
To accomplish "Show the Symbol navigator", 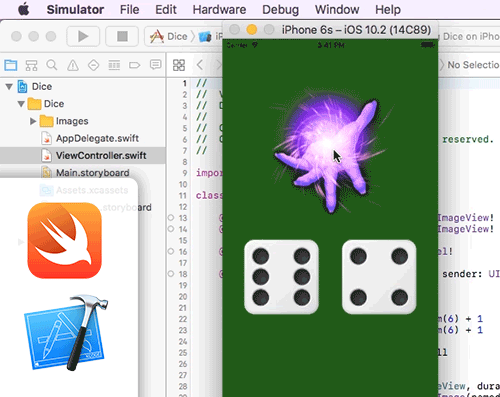I will coord(31,65).
